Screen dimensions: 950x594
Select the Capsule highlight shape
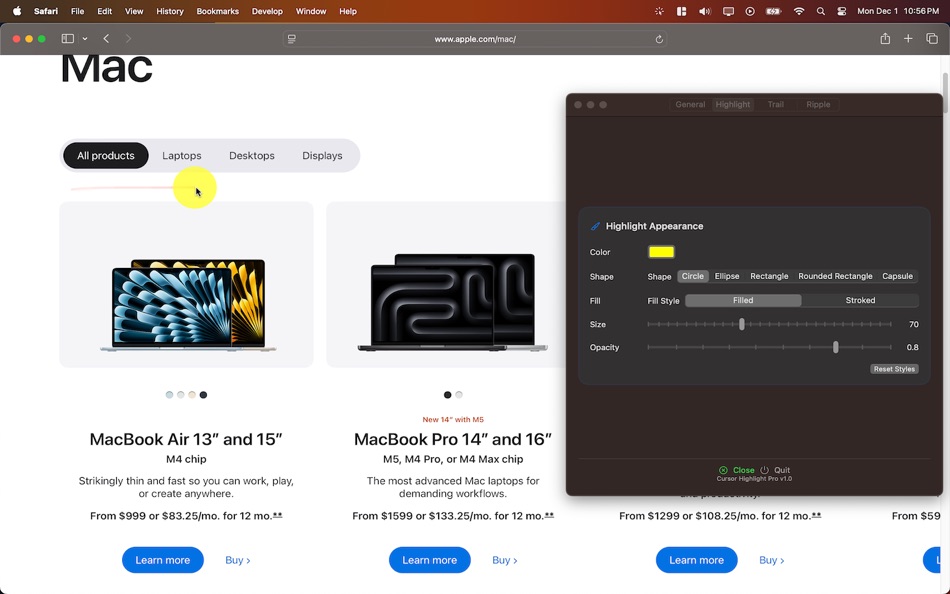(x=897, y=276)
